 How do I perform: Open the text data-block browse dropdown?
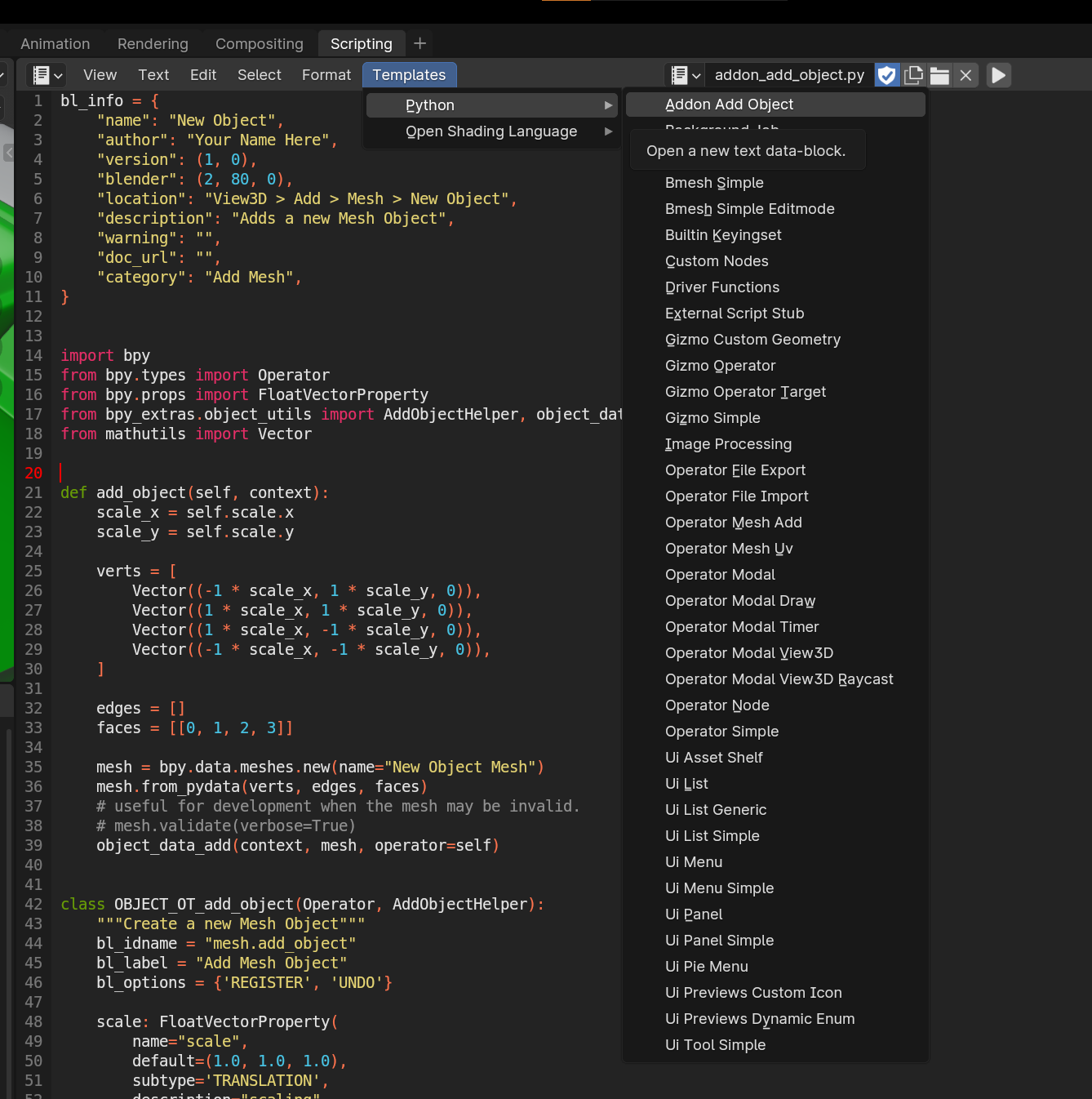[x=685, y=75]
